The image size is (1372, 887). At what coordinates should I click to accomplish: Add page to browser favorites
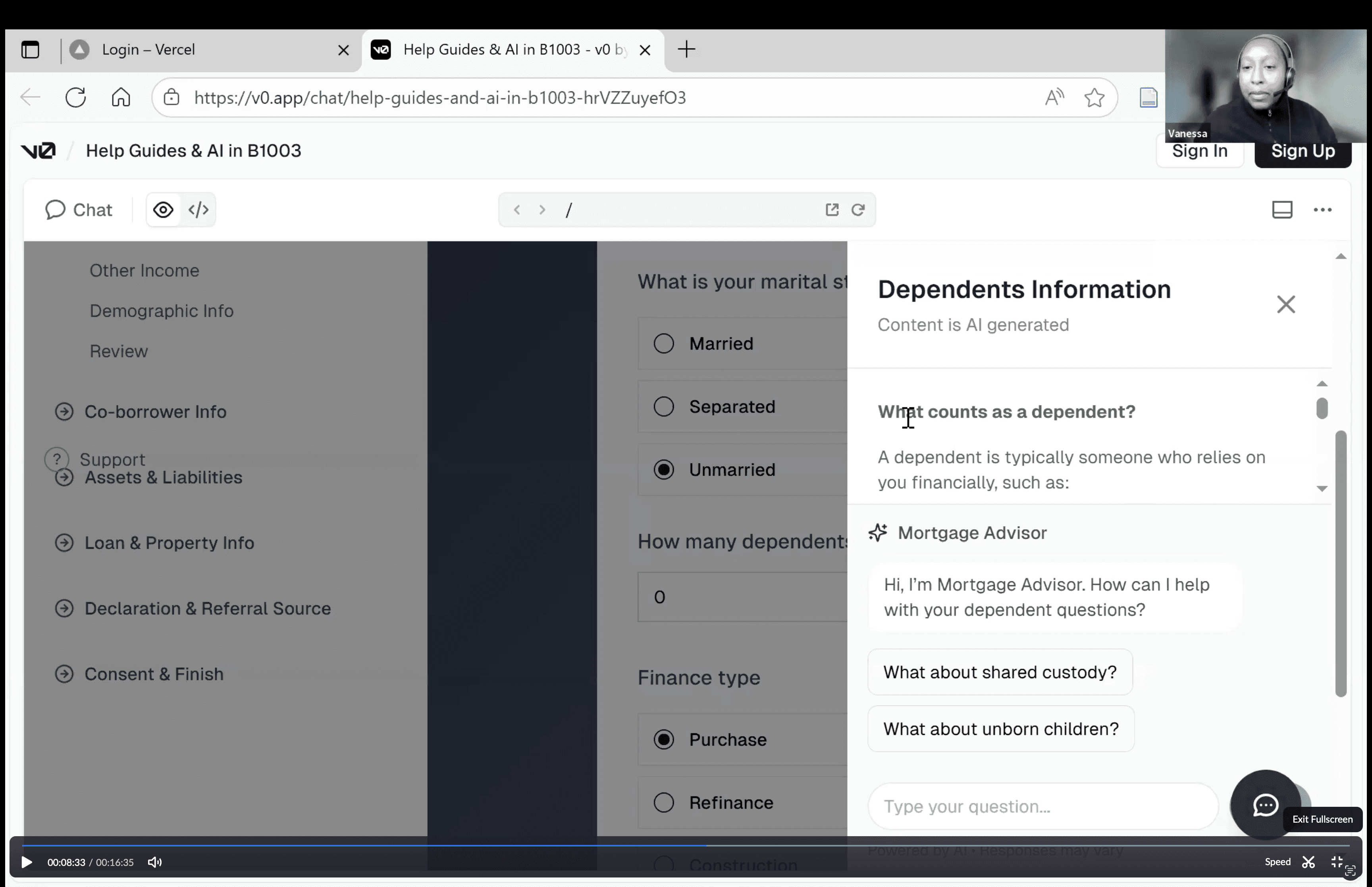(1094, 97)
